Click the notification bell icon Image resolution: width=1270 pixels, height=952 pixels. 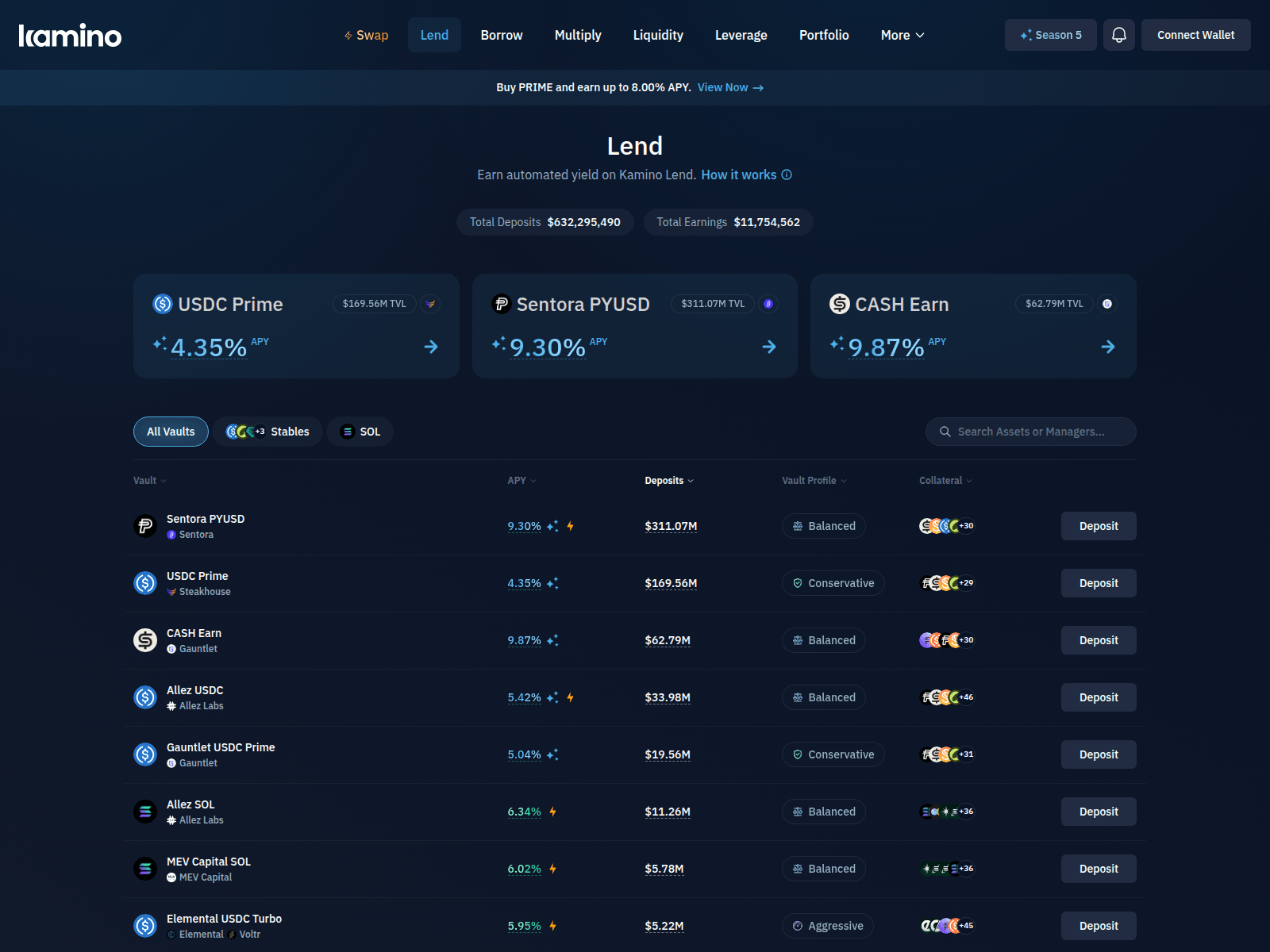pos(1119,35)
